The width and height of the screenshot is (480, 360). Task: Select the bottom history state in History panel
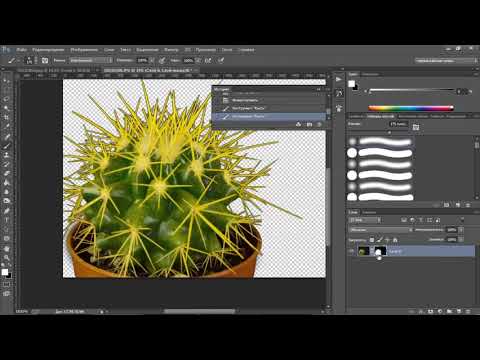pos(269,116)
